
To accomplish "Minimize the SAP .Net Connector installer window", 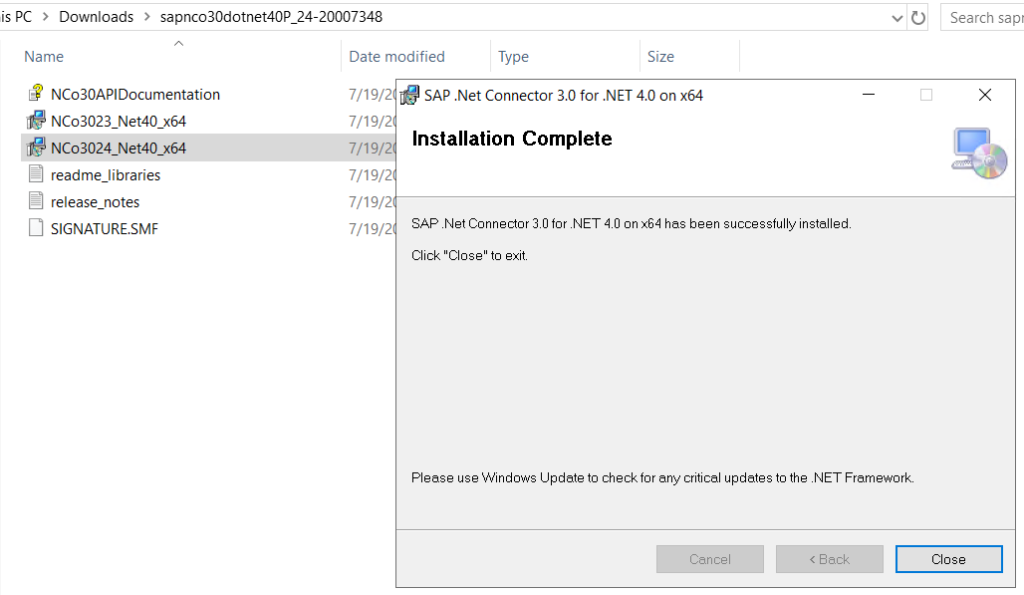I will coord(869,95).
